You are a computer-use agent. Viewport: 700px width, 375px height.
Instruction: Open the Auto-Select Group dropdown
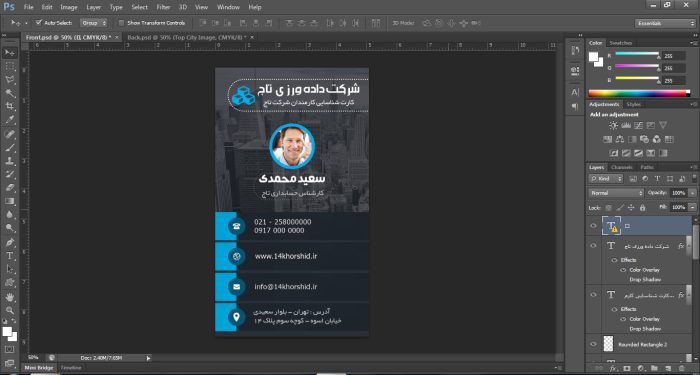[94, 23]
